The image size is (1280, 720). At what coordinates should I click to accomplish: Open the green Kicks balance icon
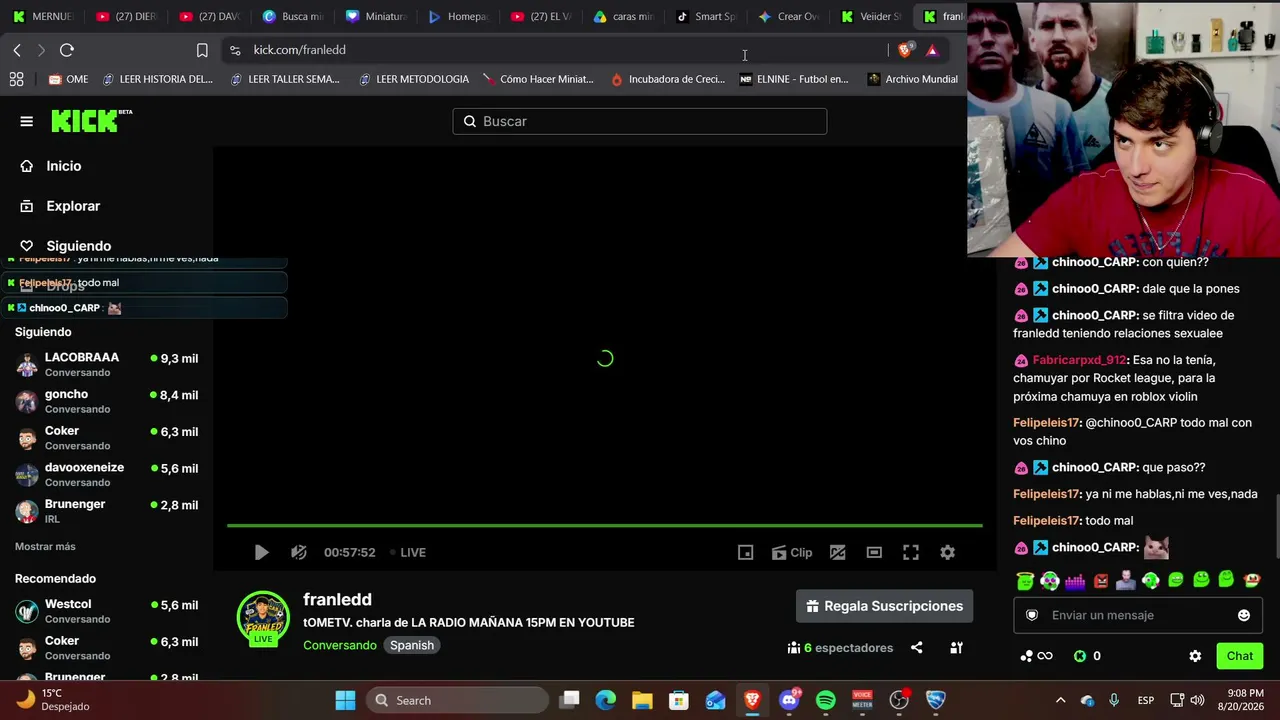[x=1080, y=656]
